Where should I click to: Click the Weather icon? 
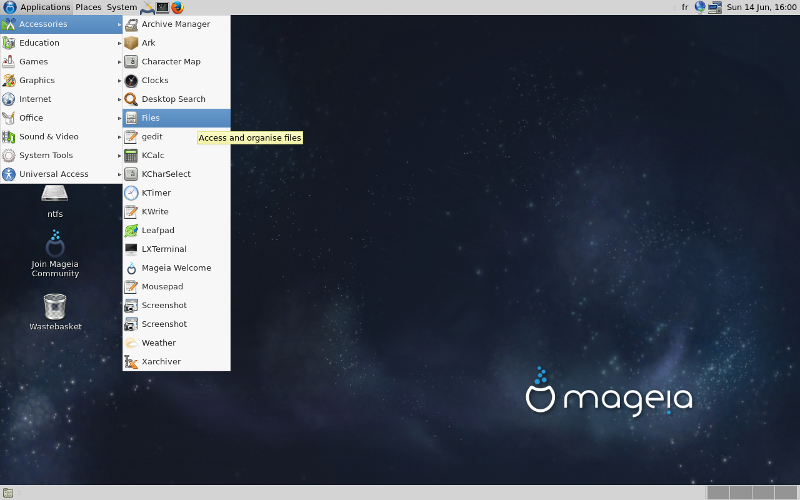point(131,343)
